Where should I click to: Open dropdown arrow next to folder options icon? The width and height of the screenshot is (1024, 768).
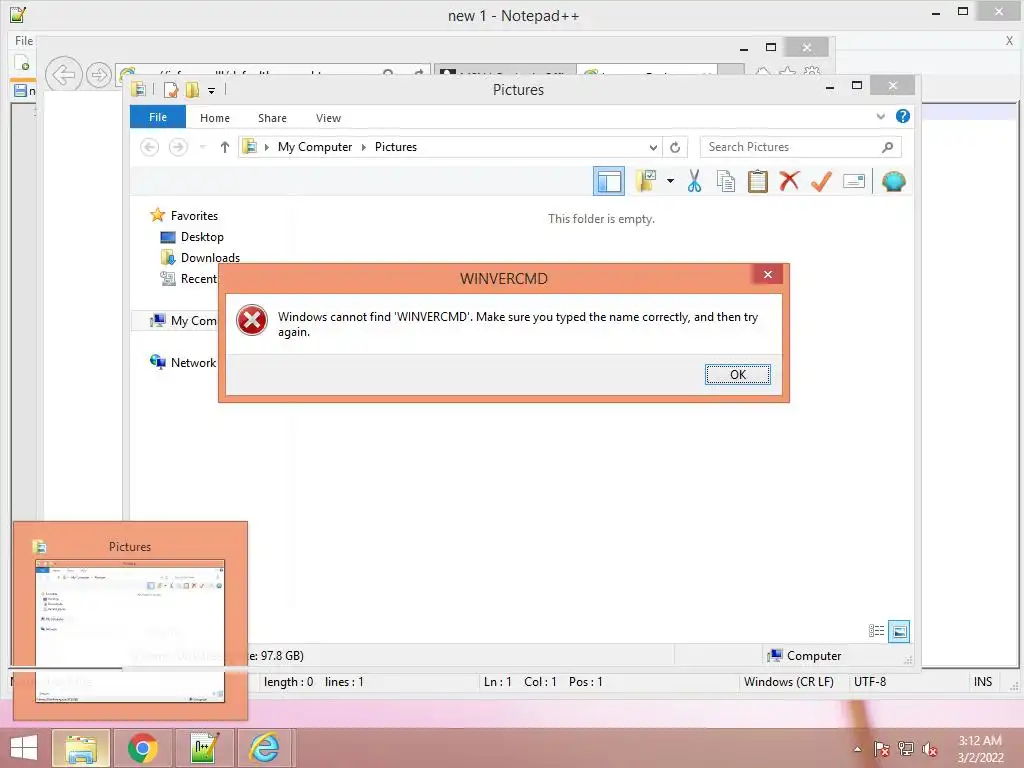tap(671, 181)
